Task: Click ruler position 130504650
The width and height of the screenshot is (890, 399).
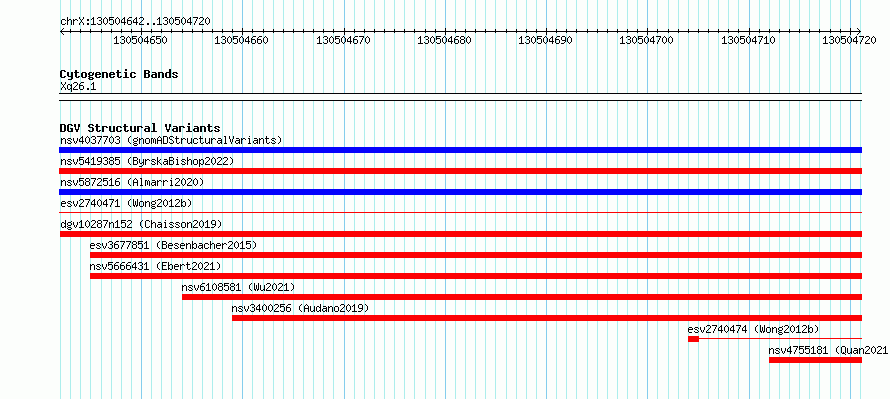Action: [141, 41]
